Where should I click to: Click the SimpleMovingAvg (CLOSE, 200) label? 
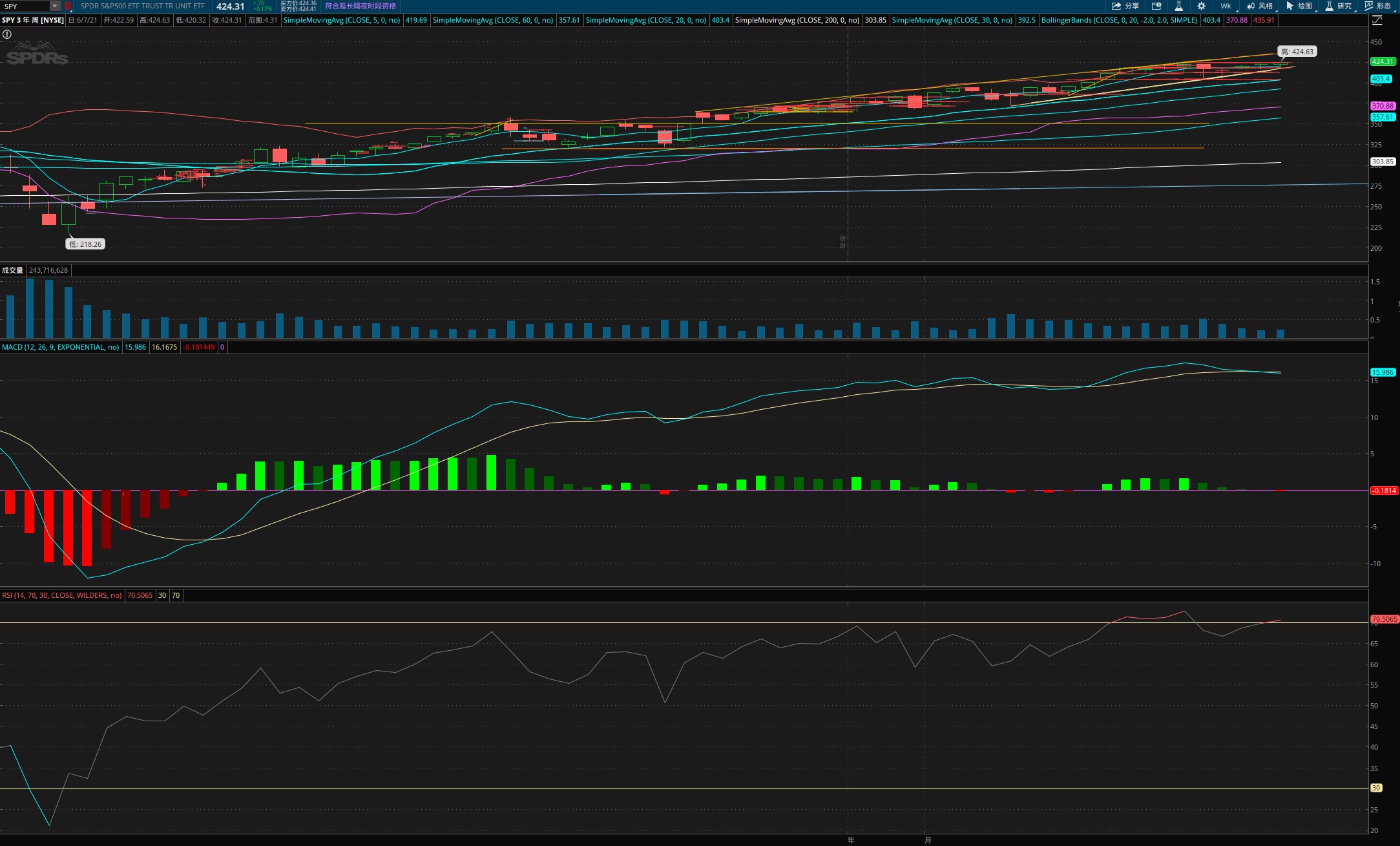tap(797, 20)
